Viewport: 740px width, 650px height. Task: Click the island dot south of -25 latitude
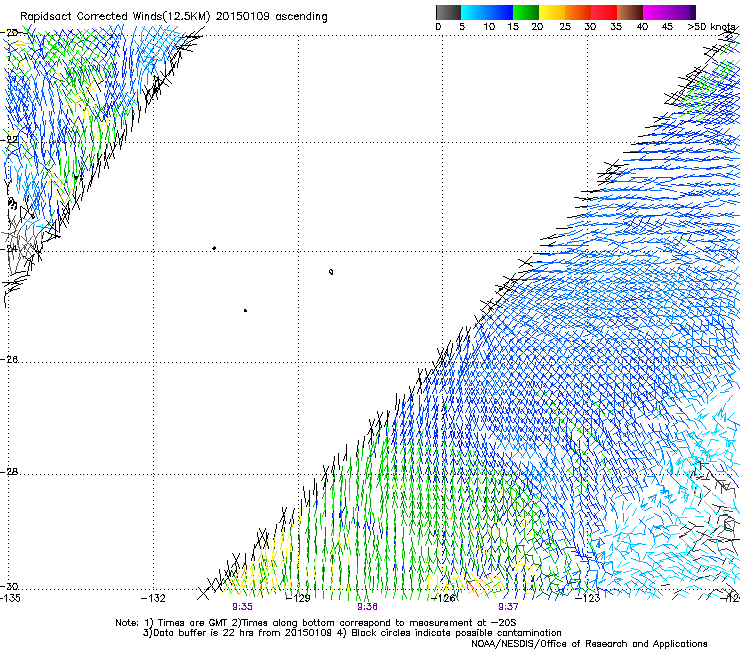pos(245,310)
